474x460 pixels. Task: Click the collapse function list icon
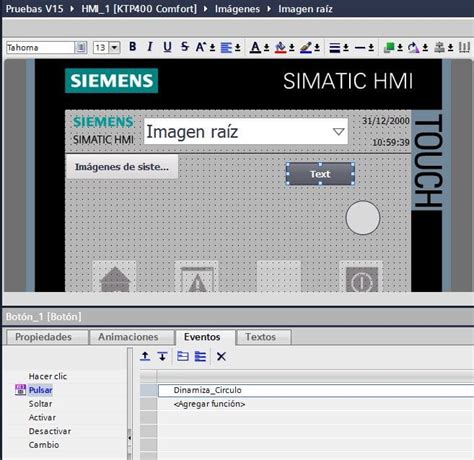[x=183, y=356]
